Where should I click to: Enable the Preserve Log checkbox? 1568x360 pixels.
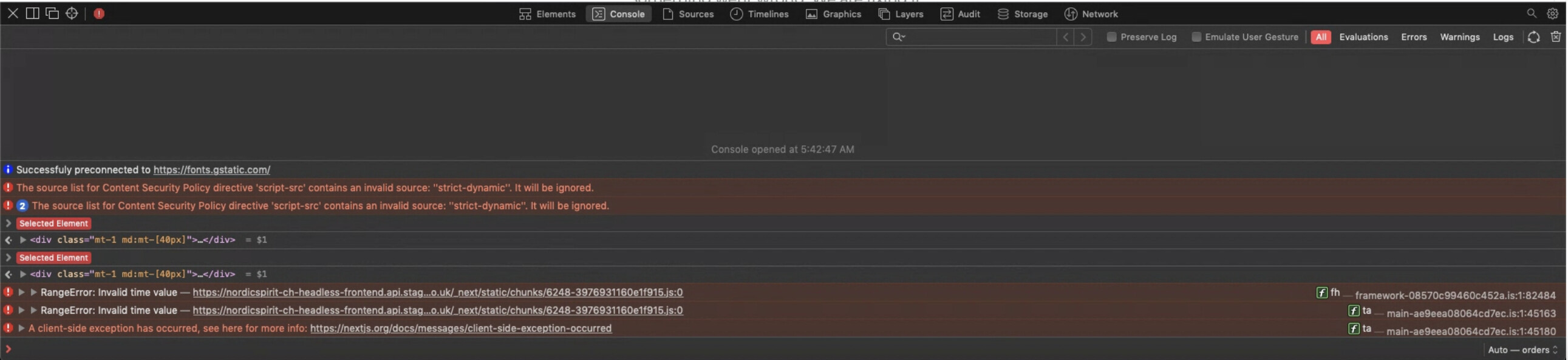coord(1112,37)
